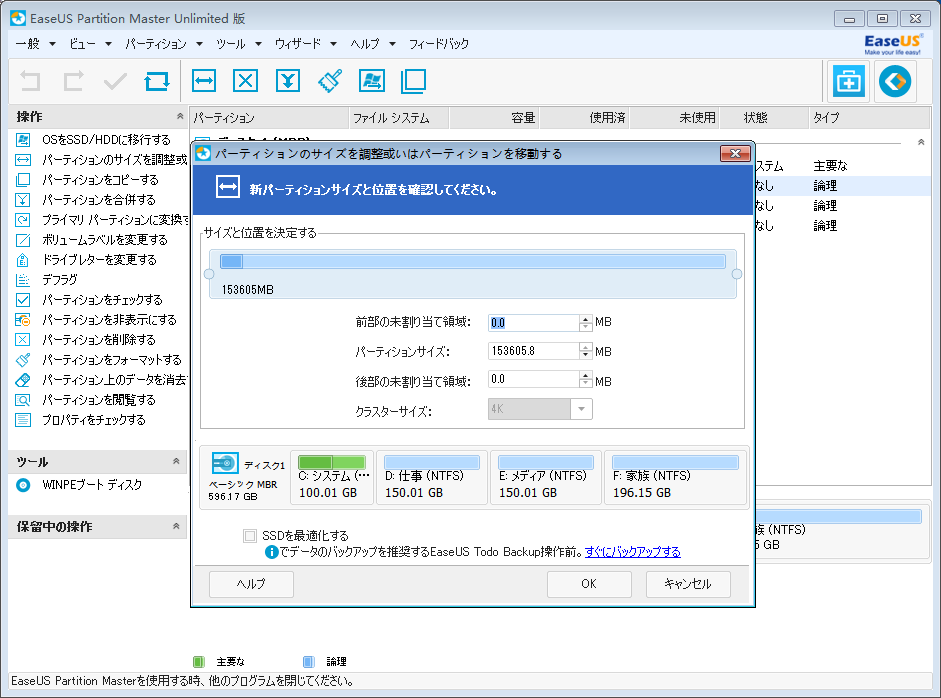
Task: Click the redo arrow in the toolbar
Action: [x=73, y=81]
